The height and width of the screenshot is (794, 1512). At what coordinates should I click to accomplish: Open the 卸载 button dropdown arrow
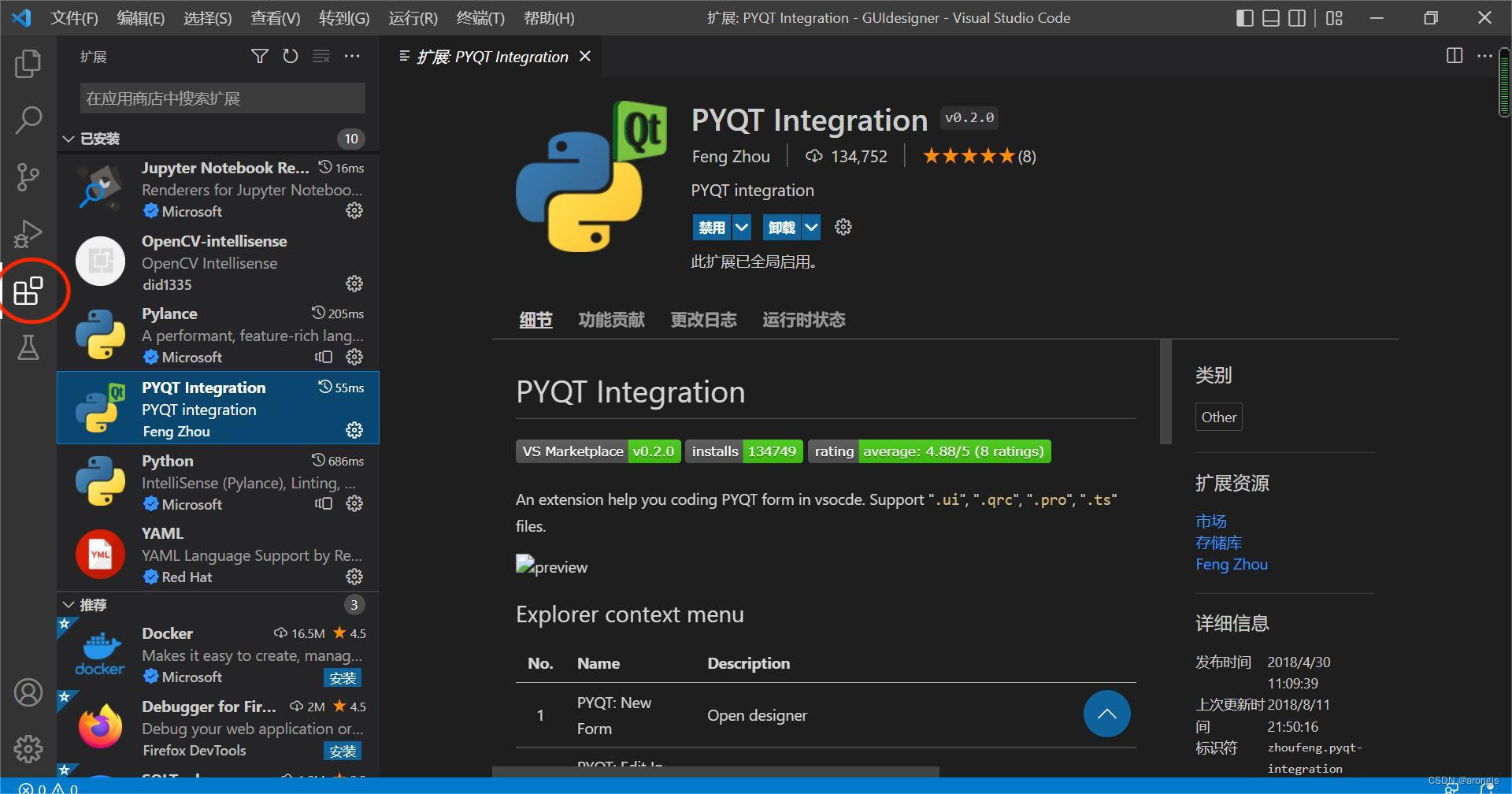click(x=810, y=227)
